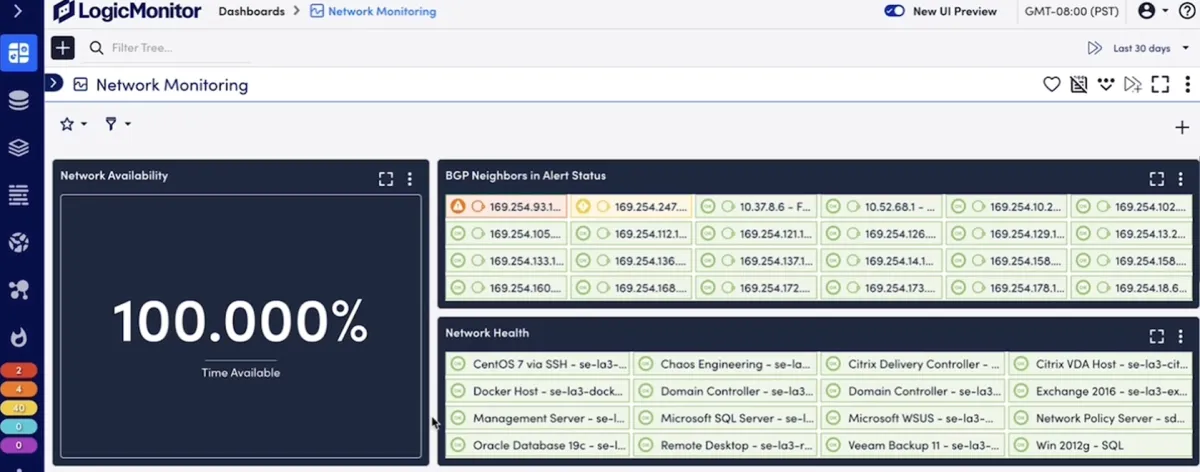Open the help question mark icon
1200x472 pixels.
coord(1186,11)
